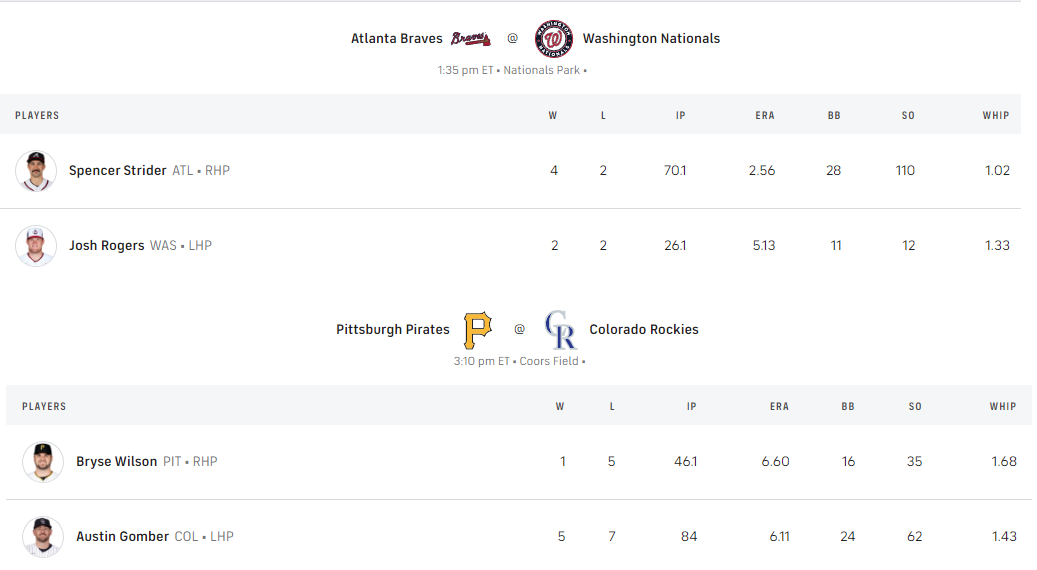The height and width of the screenshot is (570, 1037).
Task: Click the Washington Nationals logo
Action: coord(553,39)
